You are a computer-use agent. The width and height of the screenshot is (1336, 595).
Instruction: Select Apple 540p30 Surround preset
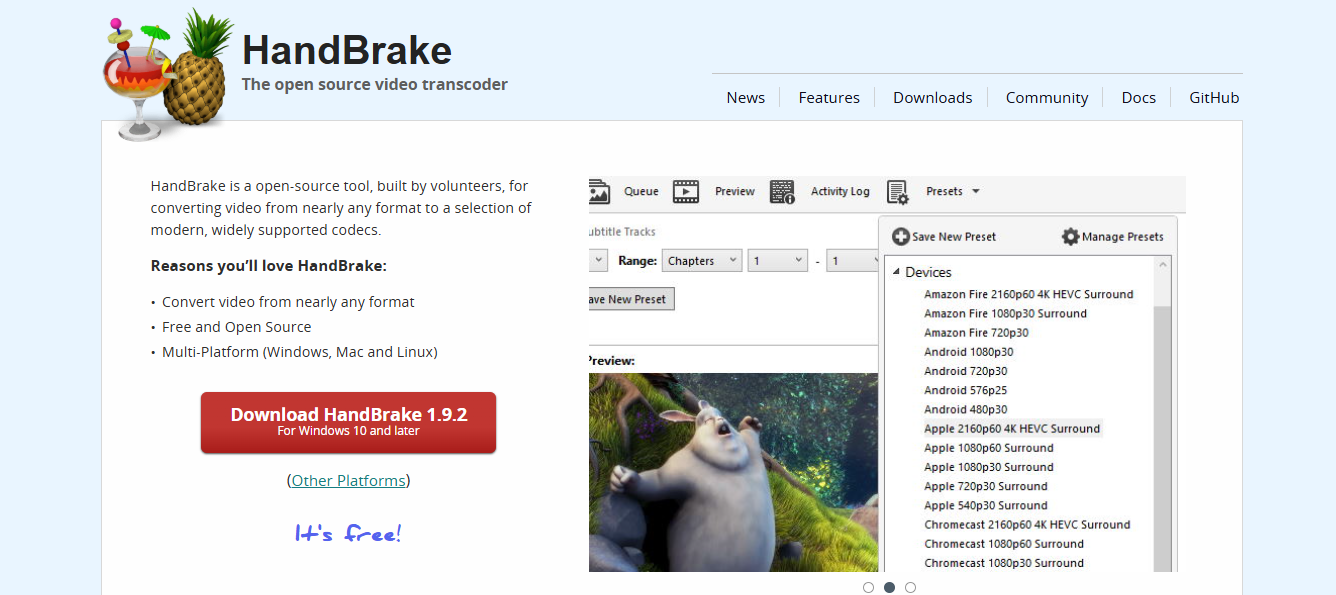tap(985, 506)
